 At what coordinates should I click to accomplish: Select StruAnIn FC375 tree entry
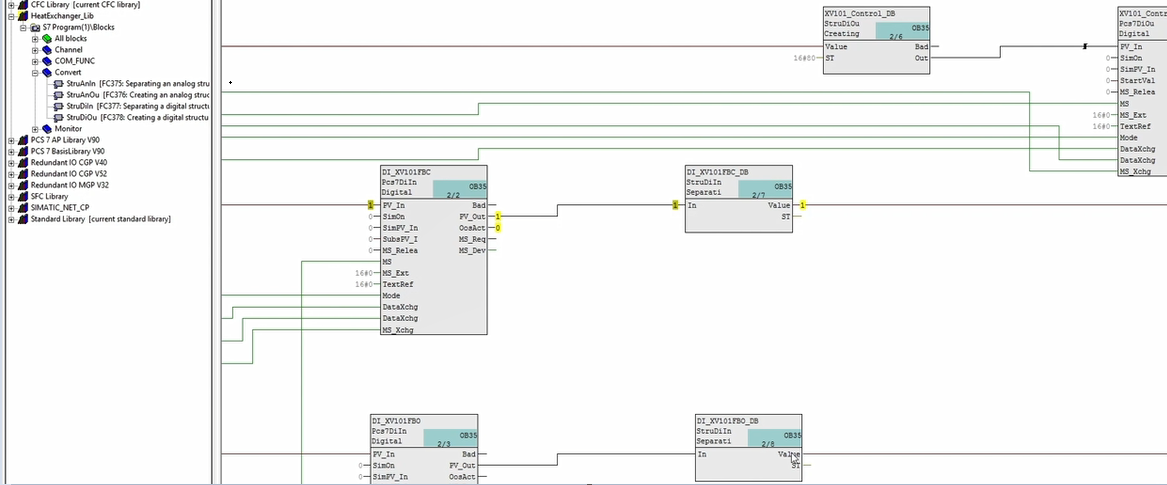pyautogui.click(x=138, y=83)
